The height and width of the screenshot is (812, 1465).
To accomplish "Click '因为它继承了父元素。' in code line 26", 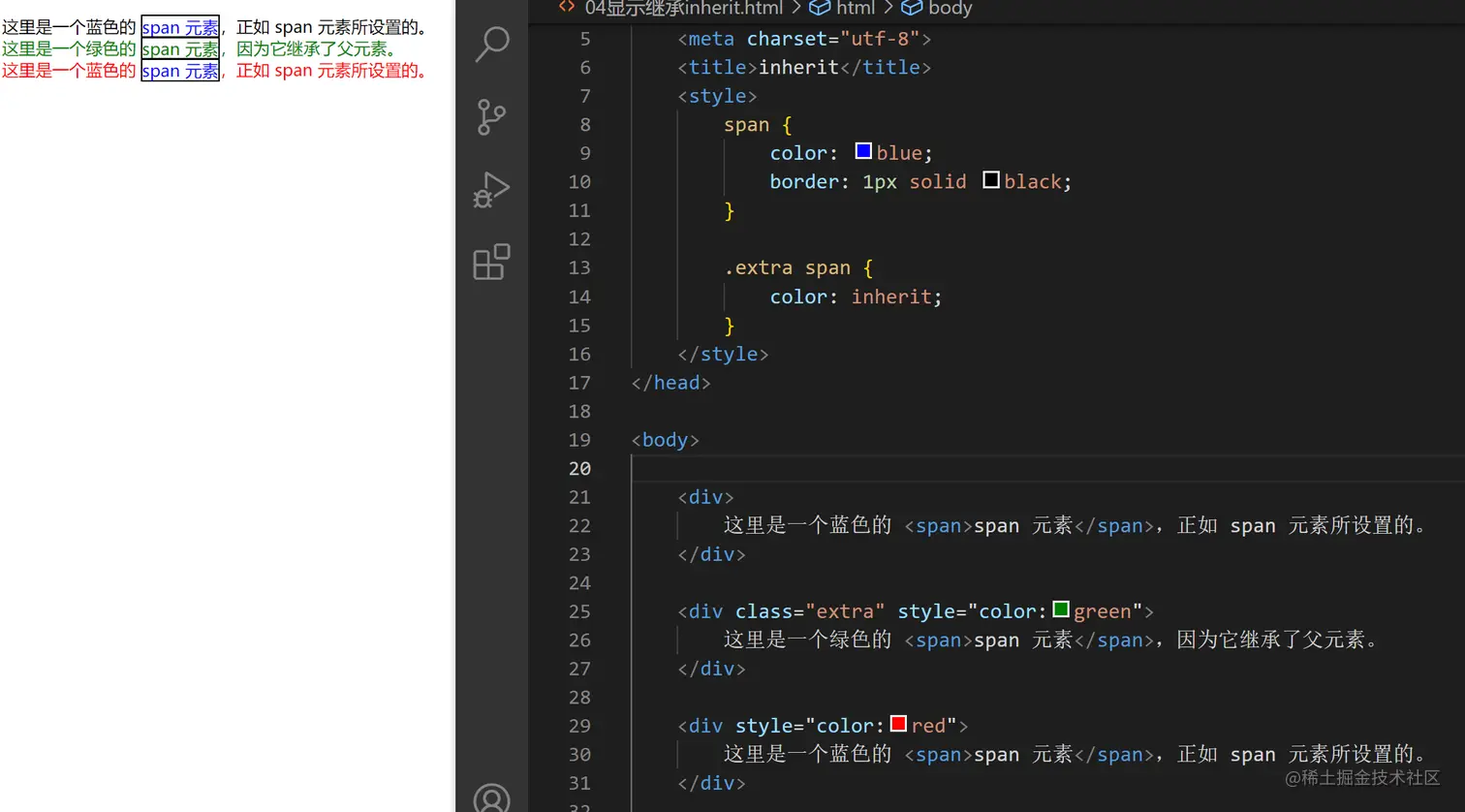I will point(1278,640).
